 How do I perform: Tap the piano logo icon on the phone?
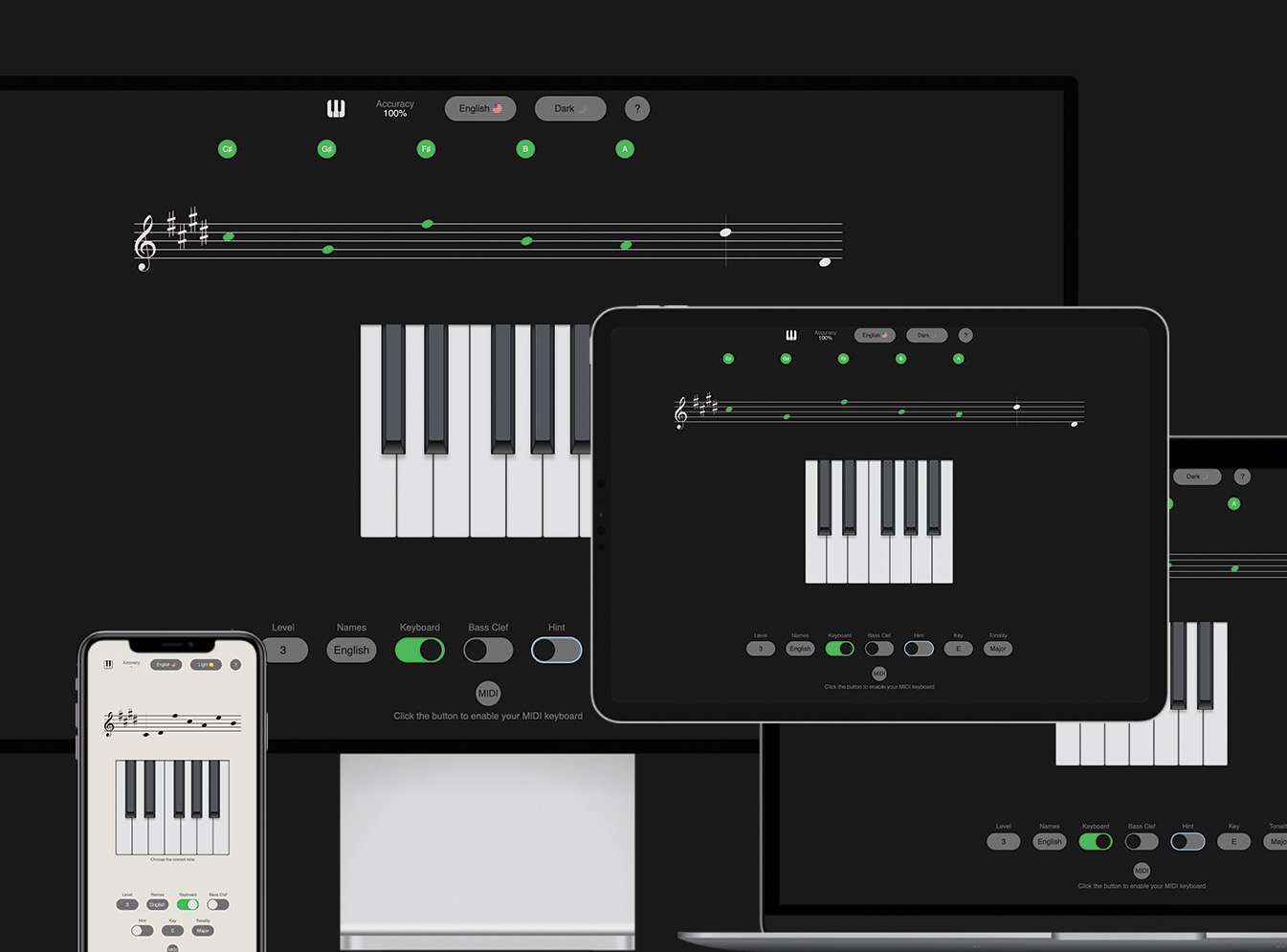pos(108,664)
